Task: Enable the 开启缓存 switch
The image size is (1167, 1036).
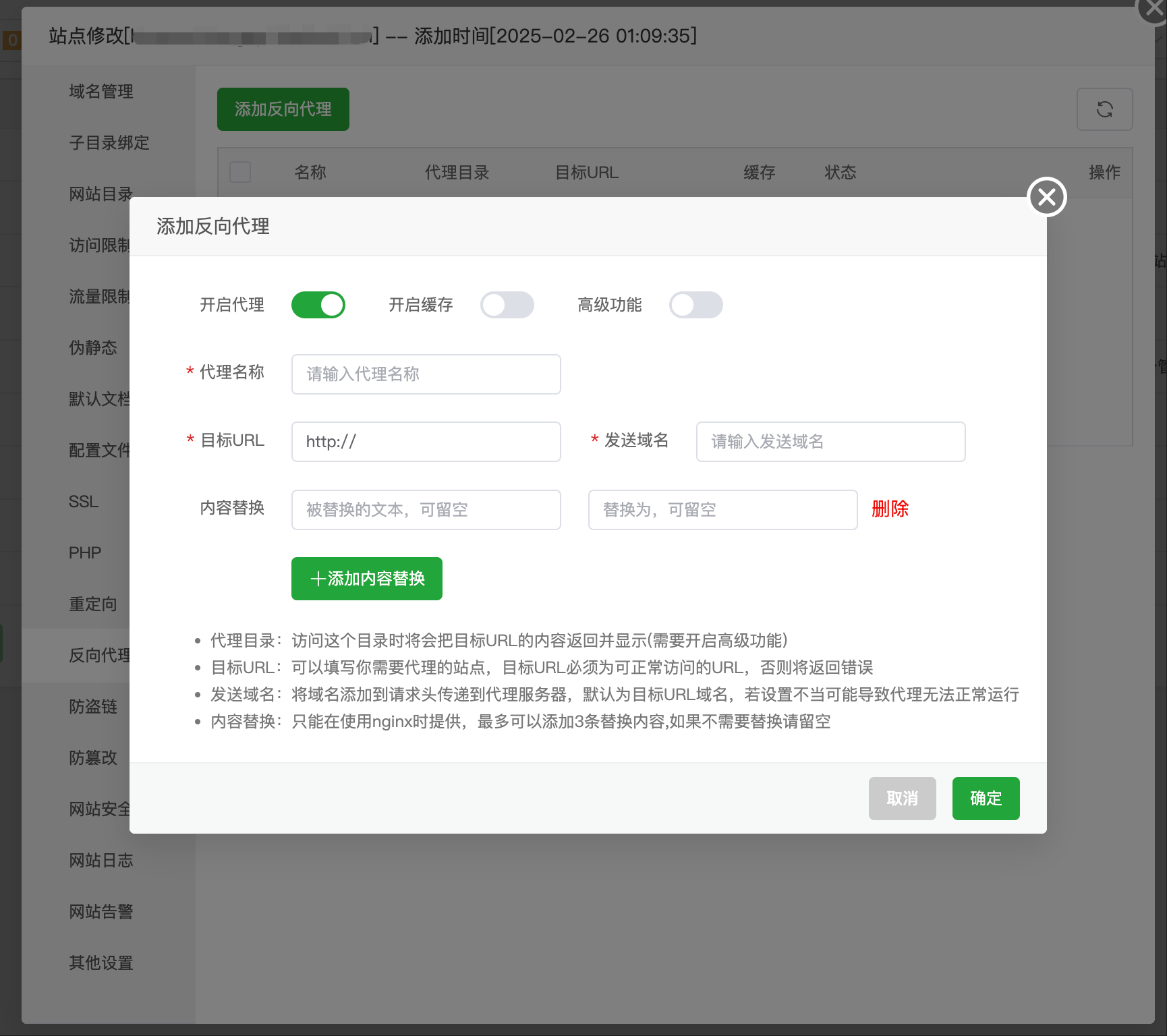Action: [x=507, y=305]
